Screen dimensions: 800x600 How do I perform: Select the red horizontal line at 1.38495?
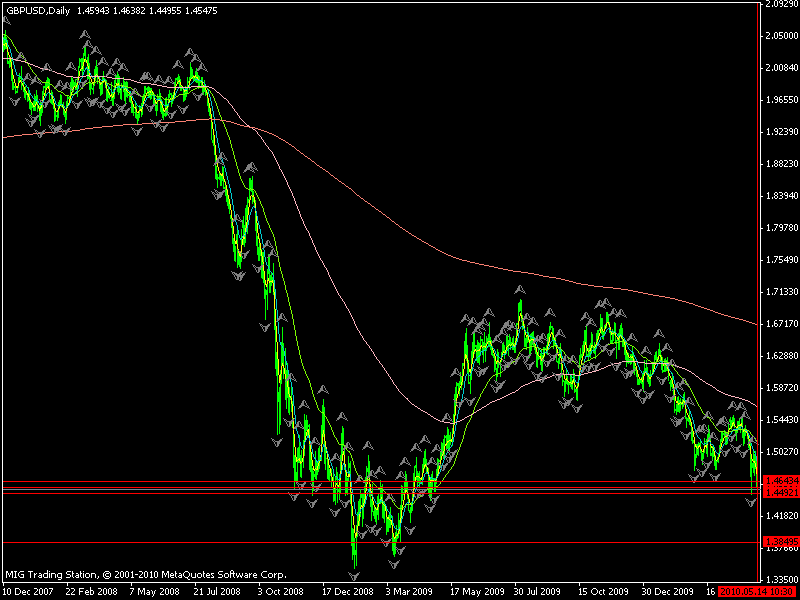[200, 543]
